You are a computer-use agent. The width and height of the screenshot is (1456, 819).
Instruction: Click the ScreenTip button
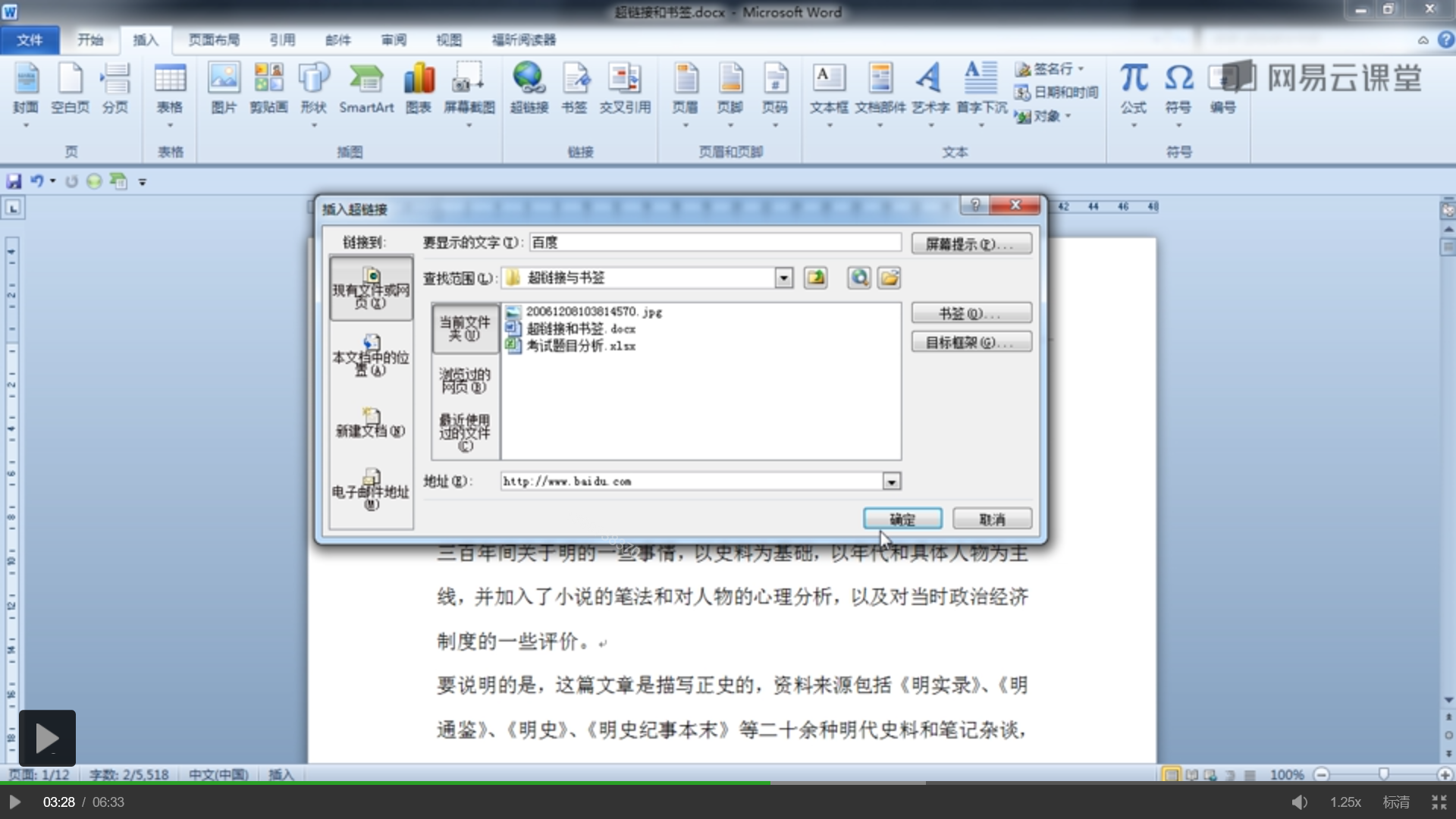[x=971, y=244]
